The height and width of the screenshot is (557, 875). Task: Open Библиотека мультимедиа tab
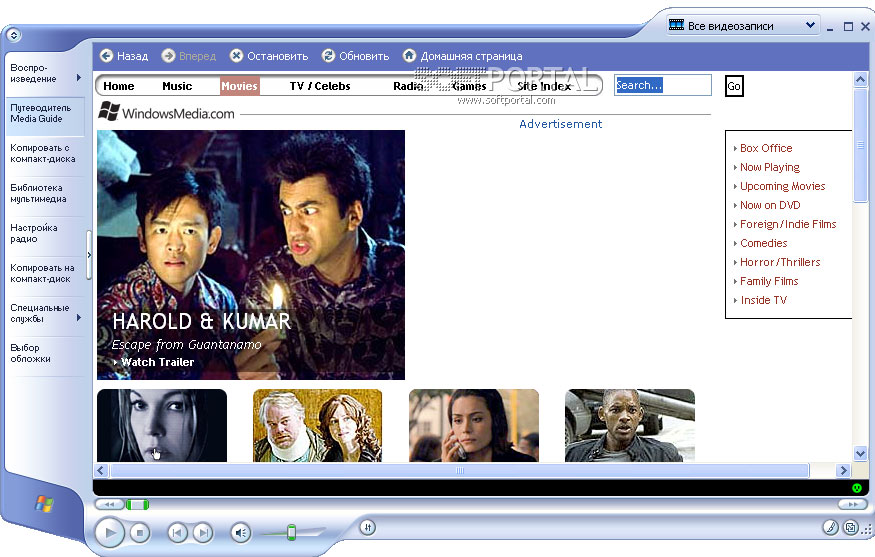[45, 194]
